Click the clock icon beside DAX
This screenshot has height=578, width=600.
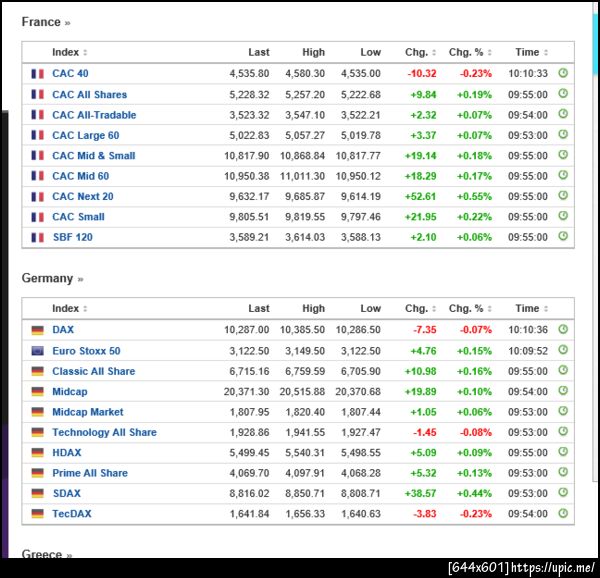tap(562, 329)
